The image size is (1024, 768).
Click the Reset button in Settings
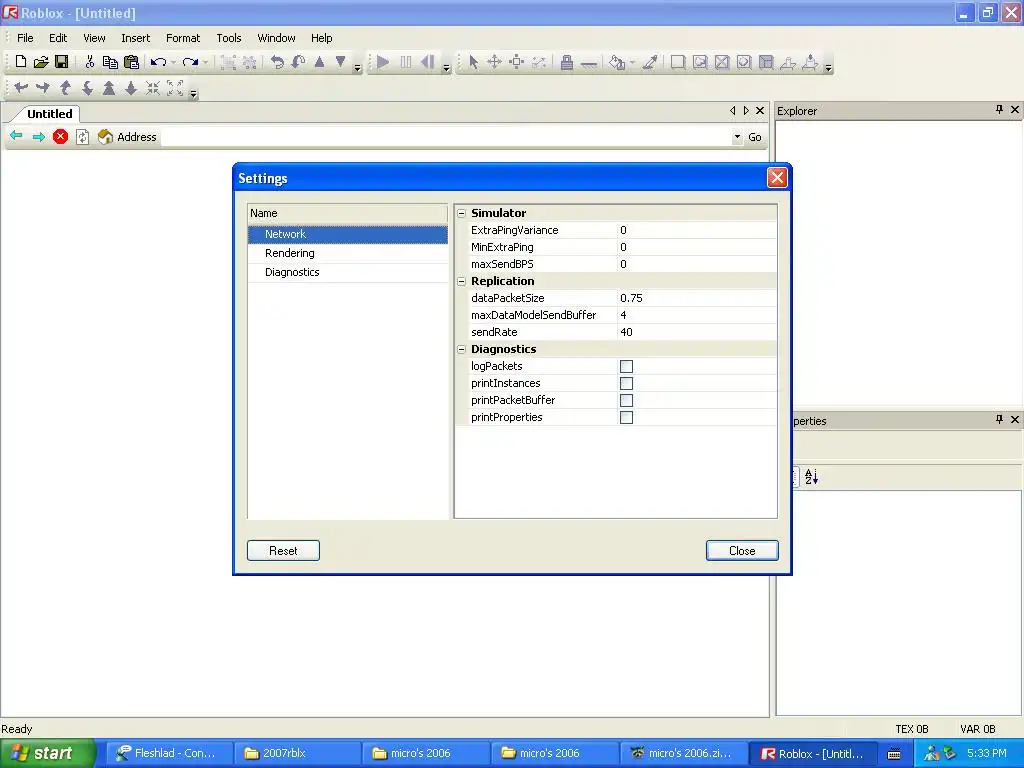coord(283,551)
